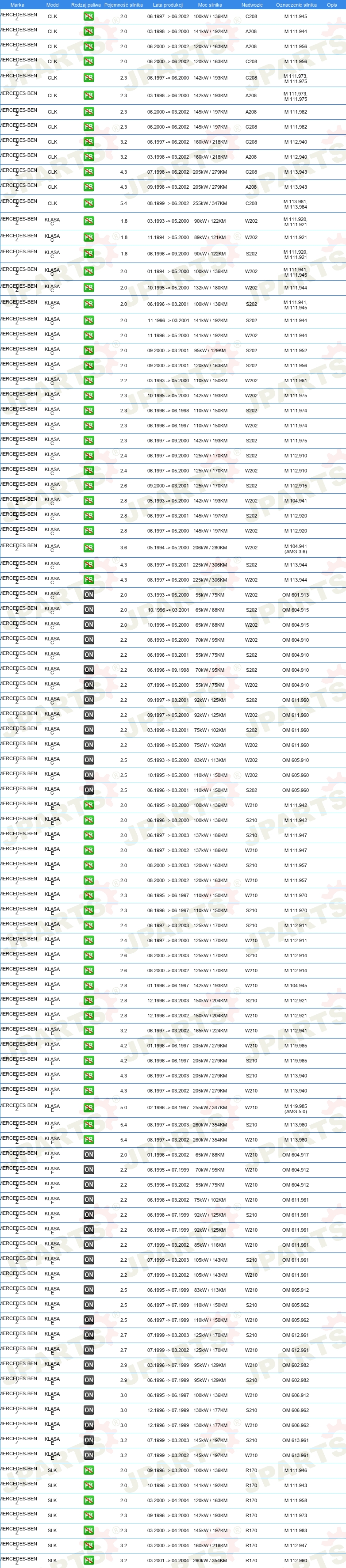Click the '132kW / 180KM' power value
Viewport: 346px width, 1568px height.
click(x=210, y=288)
